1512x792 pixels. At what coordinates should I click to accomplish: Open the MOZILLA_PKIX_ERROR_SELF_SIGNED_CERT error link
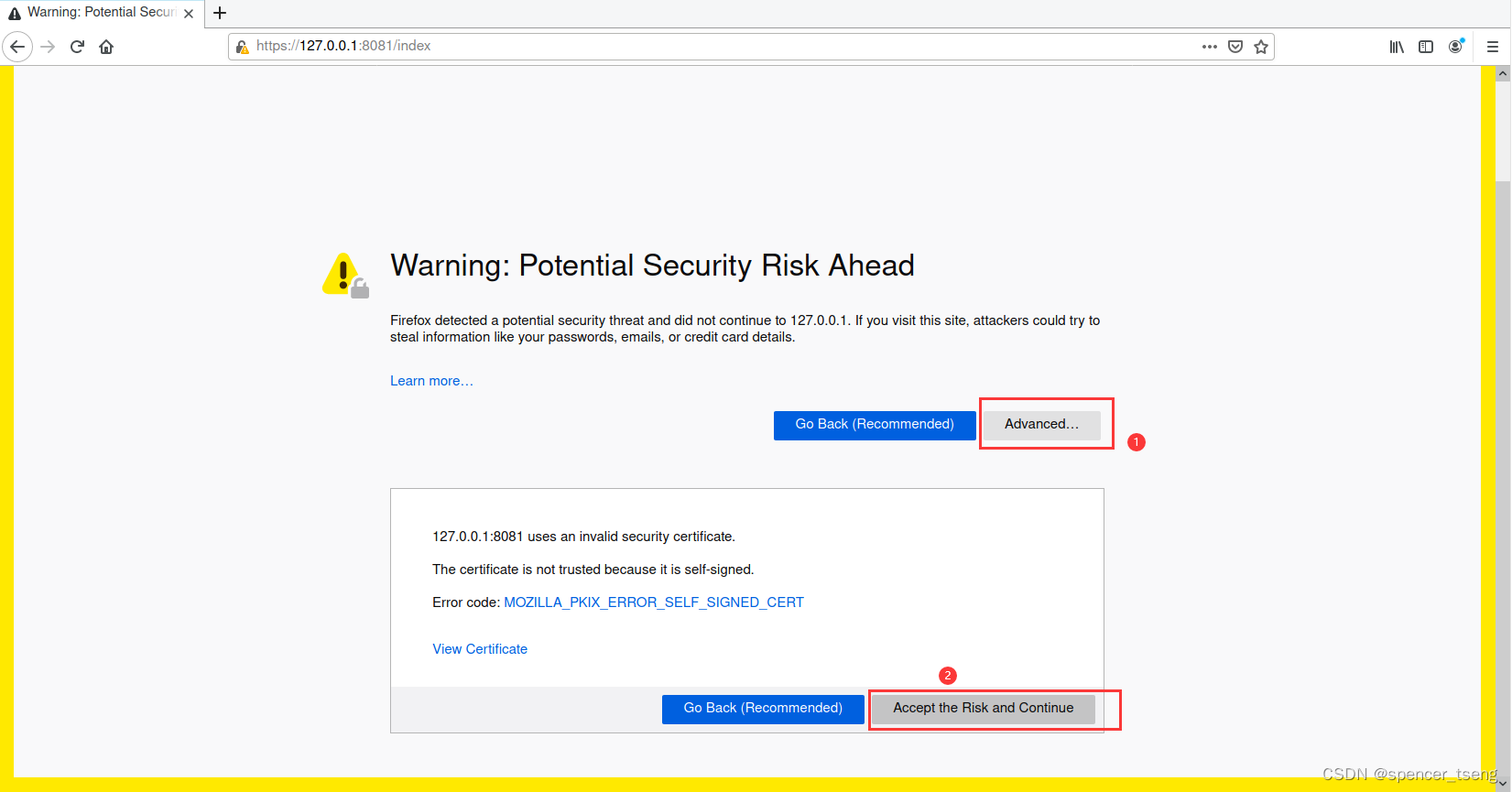(653, 602)
